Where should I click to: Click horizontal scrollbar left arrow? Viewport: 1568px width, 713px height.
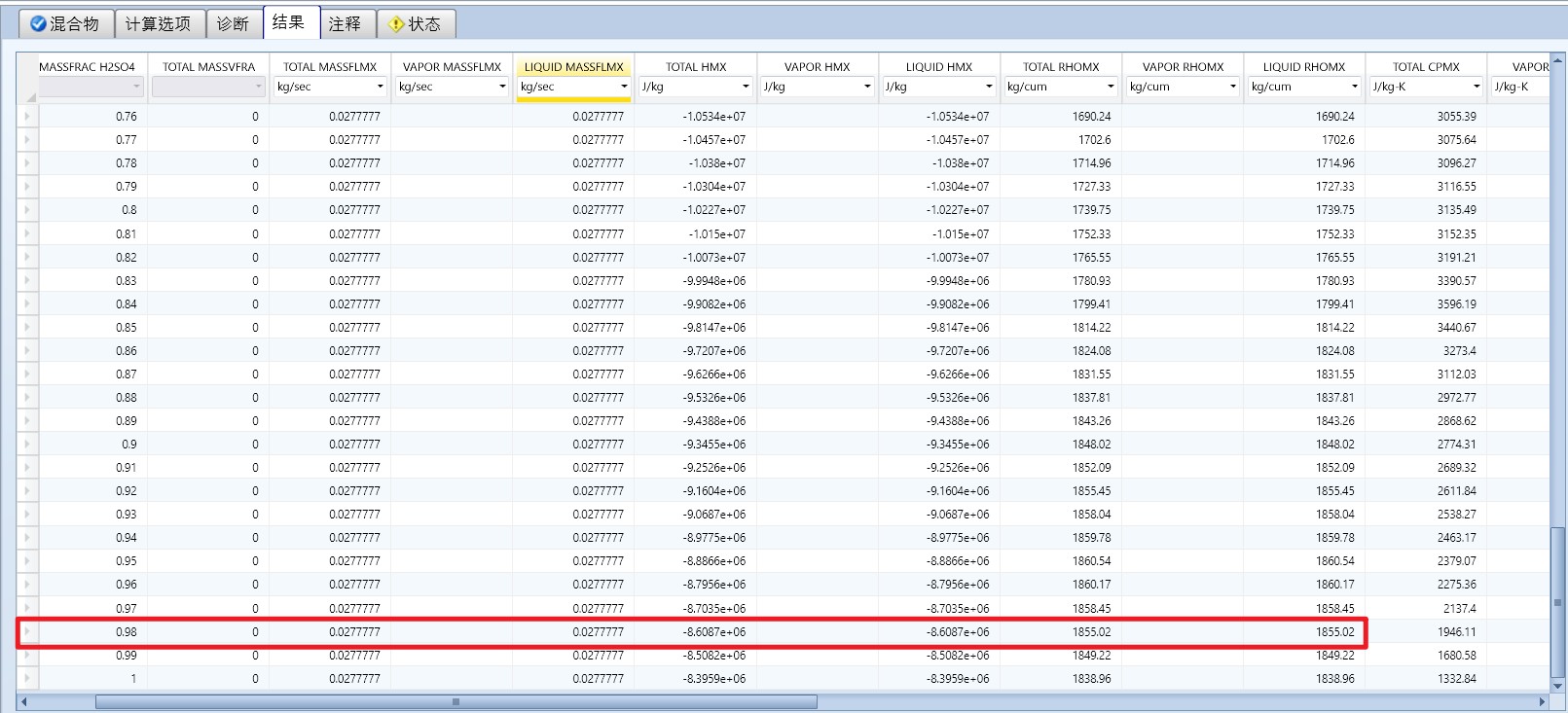[x=23, y=701]
